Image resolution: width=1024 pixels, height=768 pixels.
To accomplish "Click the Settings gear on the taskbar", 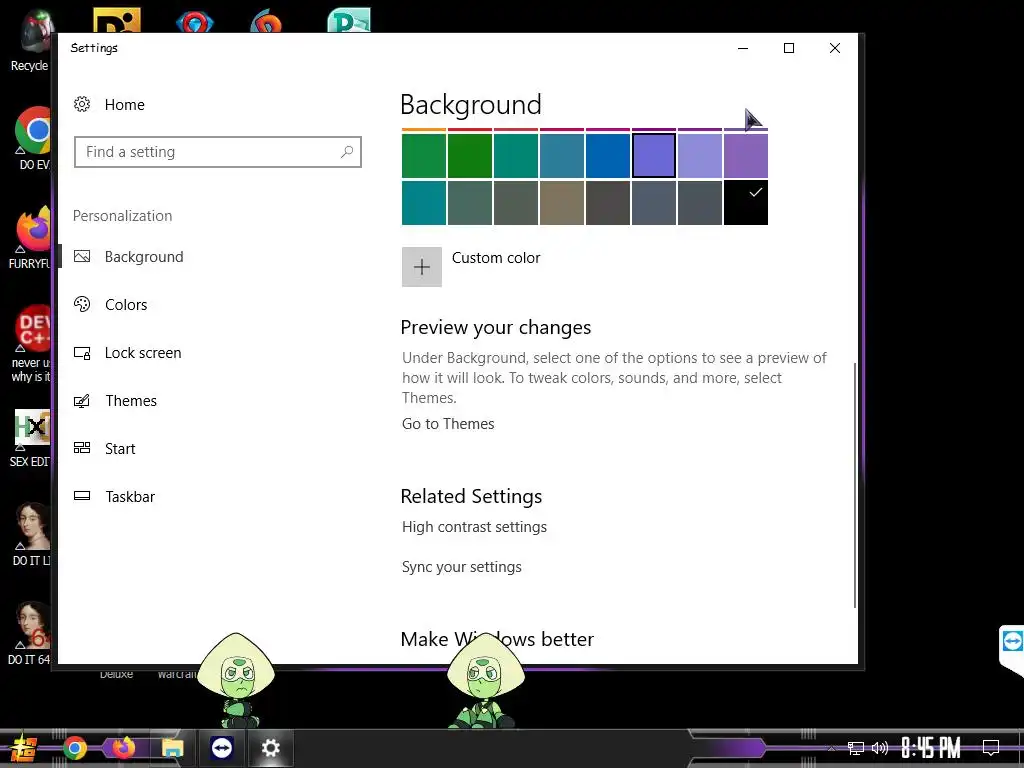I will [x=270, y=748].
